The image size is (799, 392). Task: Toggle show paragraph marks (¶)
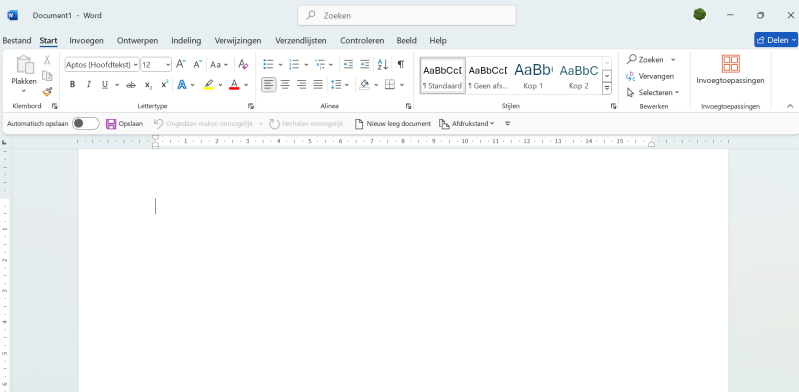[x=401, y=64]
